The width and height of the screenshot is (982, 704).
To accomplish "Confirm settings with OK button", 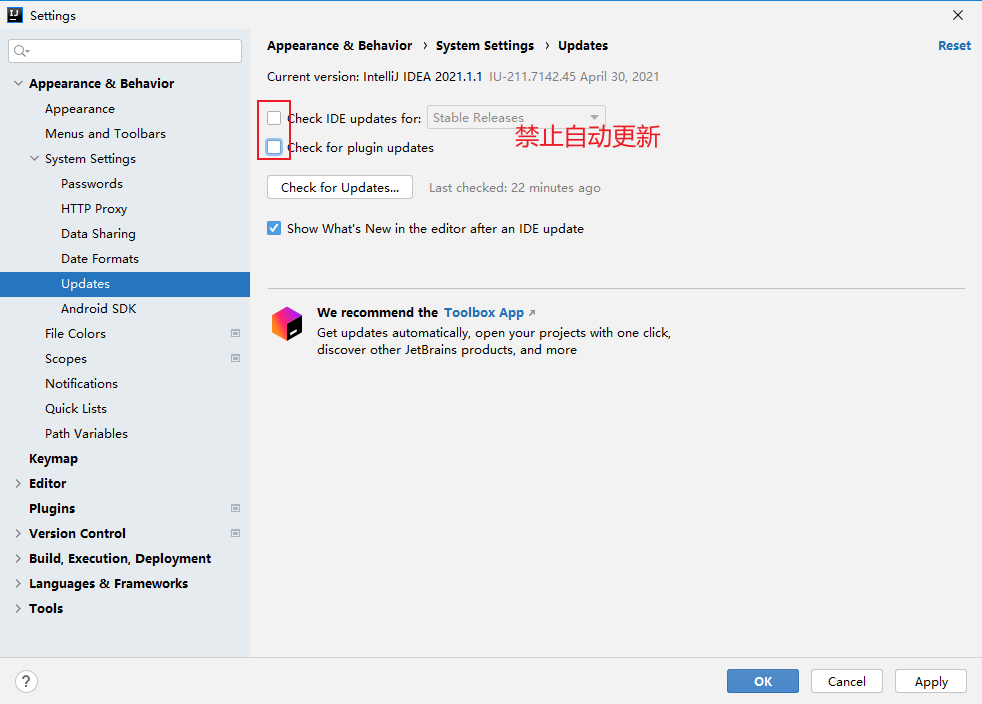I will tap(763, 681).
